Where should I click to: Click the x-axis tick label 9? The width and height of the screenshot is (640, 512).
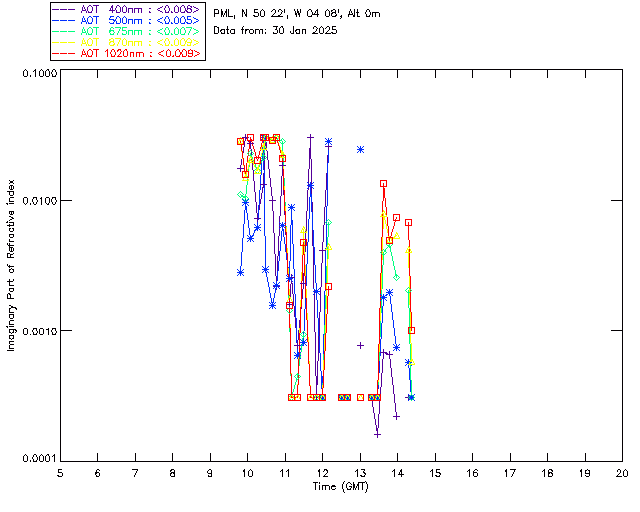(x=210, y=473)
